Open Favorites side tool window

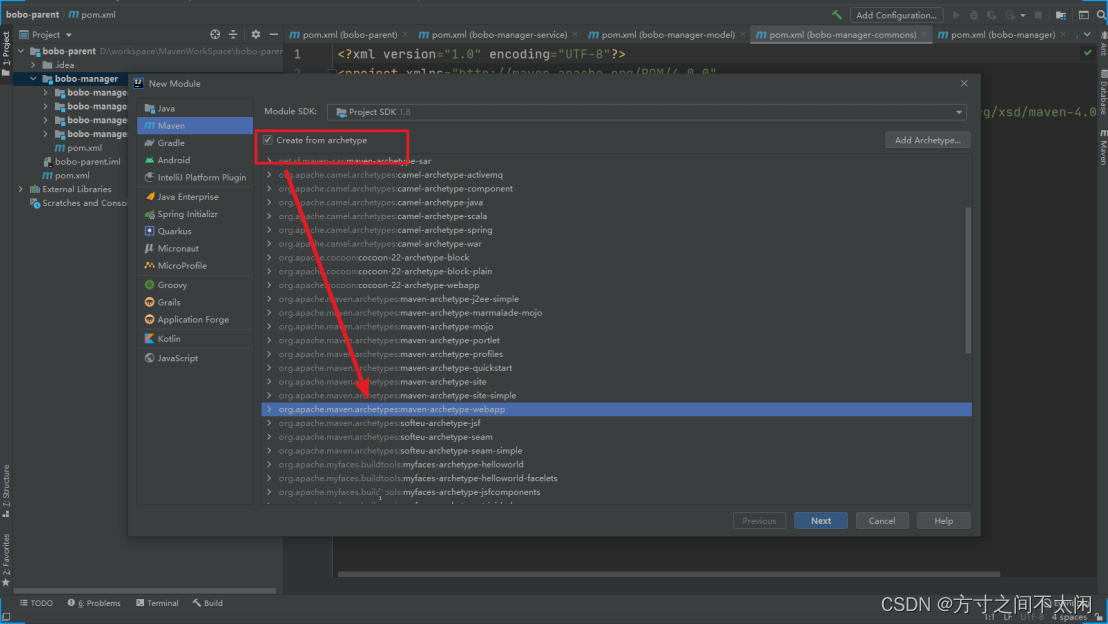6,559
